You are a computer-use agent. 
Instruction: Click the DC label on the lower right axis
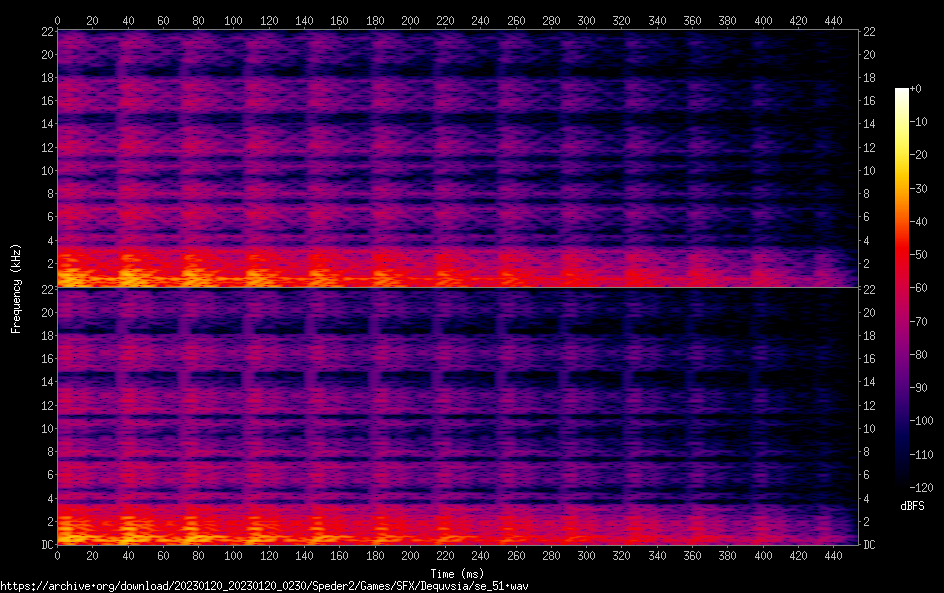pyautogui.click(x=870, y=545)
